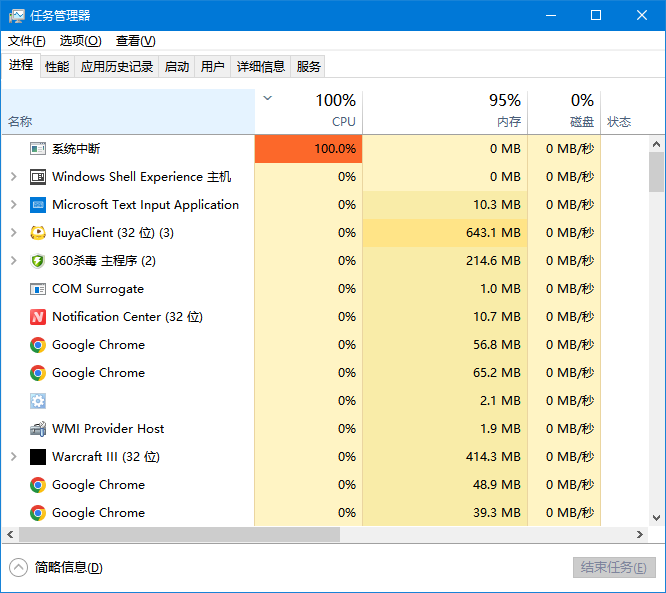Viewport: 666px width, 593px height.
Task: Click the 简略信息(D) link
Action: tap(69, 568)
